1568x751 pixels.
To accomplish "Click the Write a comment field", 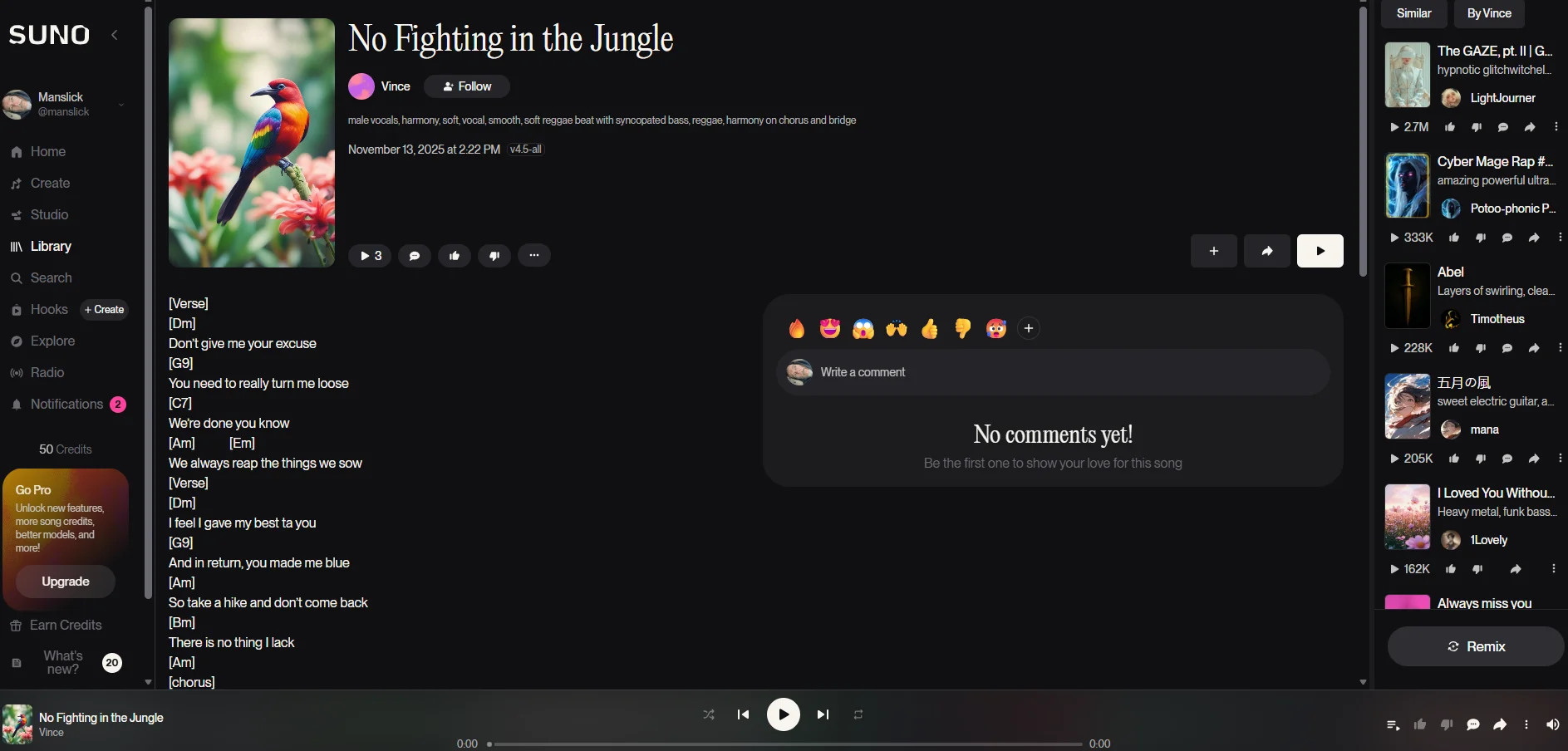I will 1053,372.
